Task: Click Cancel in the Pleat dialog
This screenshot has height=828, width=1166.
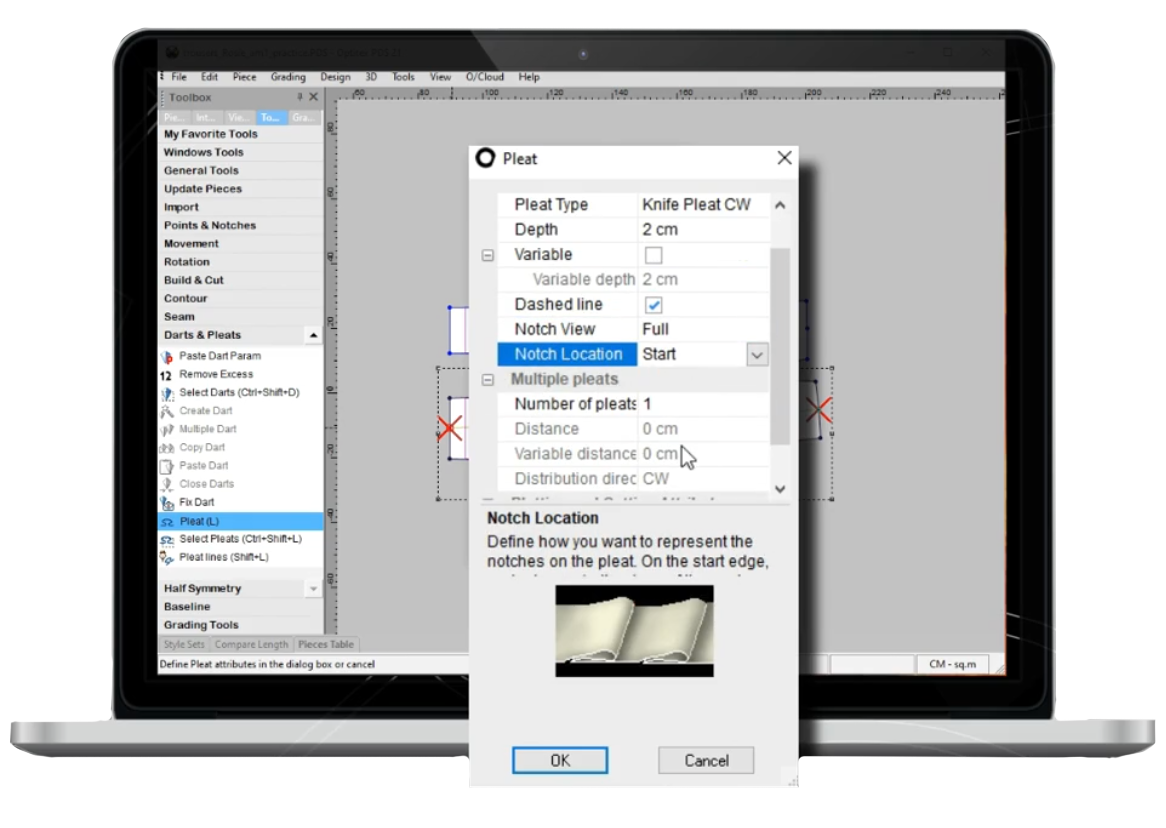Action: click(x=706, y=760)
